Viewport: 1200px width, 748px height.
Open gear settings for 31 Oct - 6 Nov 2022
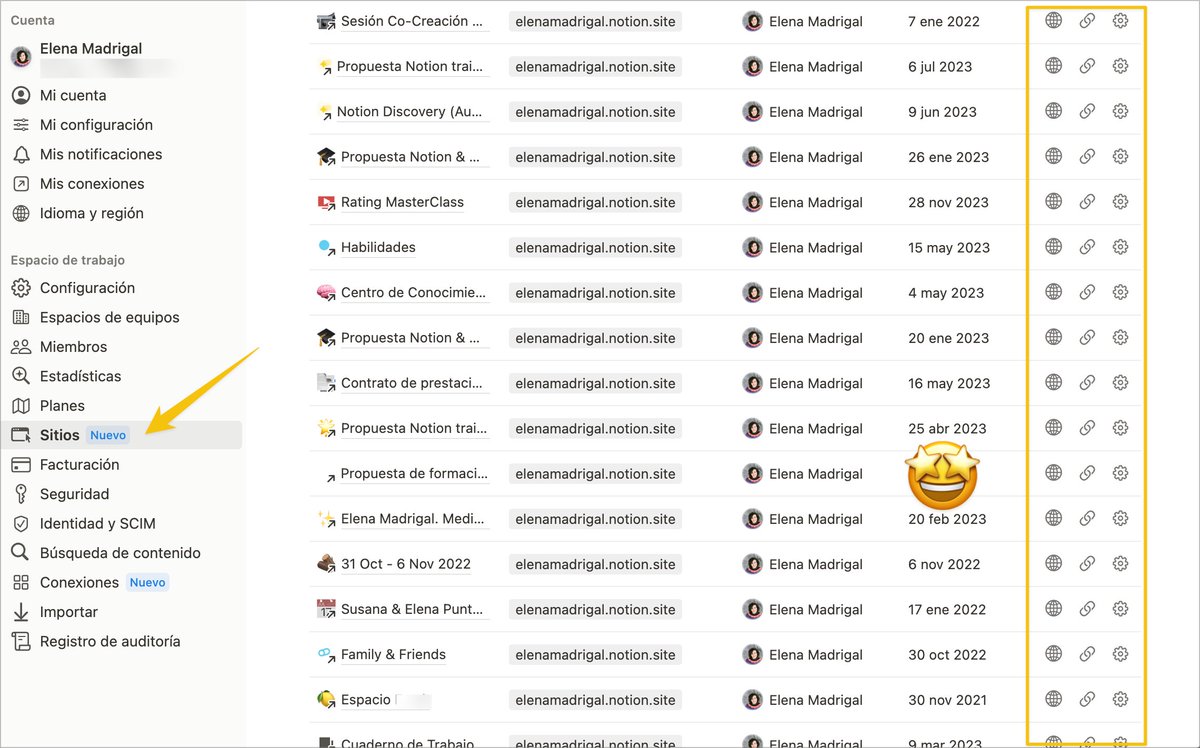1120,563
